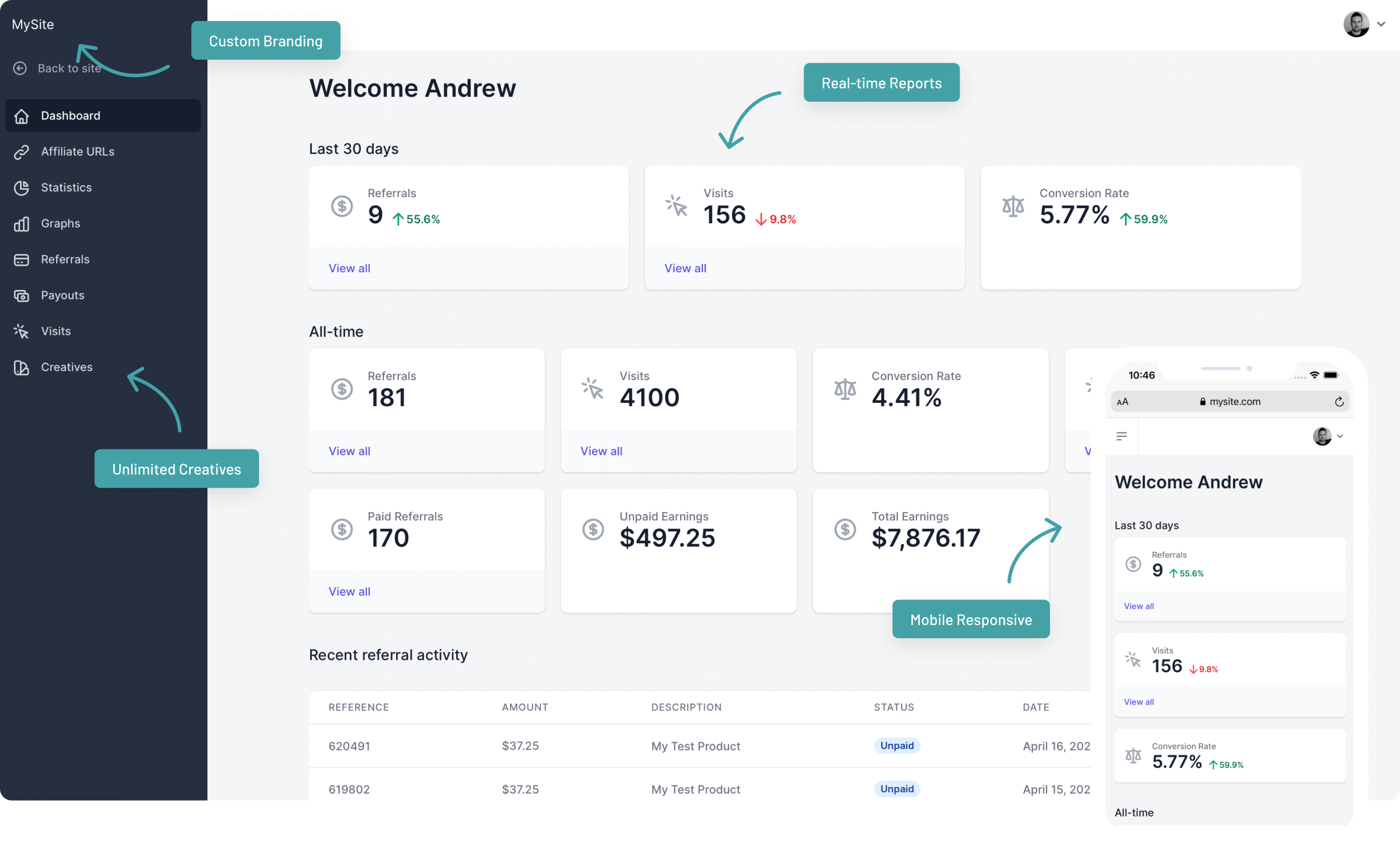Click the Affiliate URLs link icon

[21, 151]
